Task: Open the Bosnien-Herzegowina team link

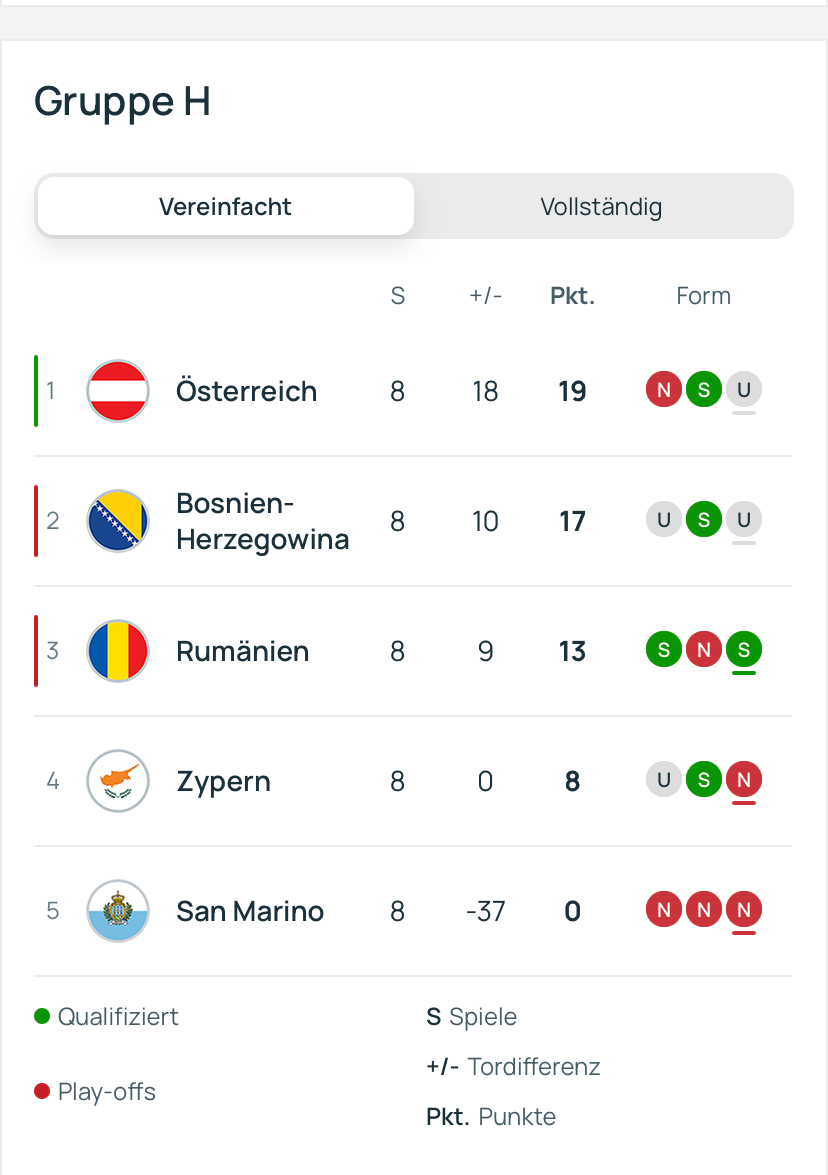Action: pyautogui.click(x=262, y=521)
